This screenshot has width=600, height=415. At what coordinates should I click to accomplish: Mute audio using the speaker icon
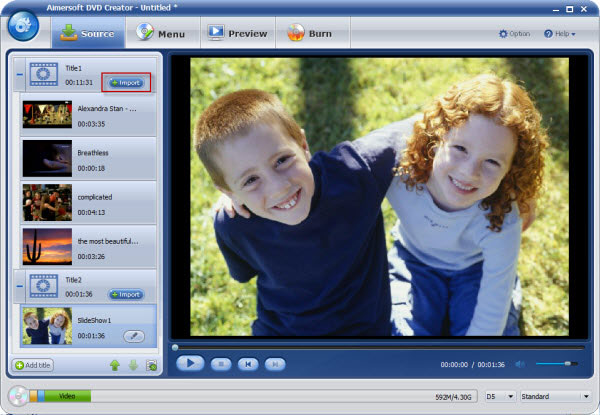pyautogui.click(x=522, y=364)
